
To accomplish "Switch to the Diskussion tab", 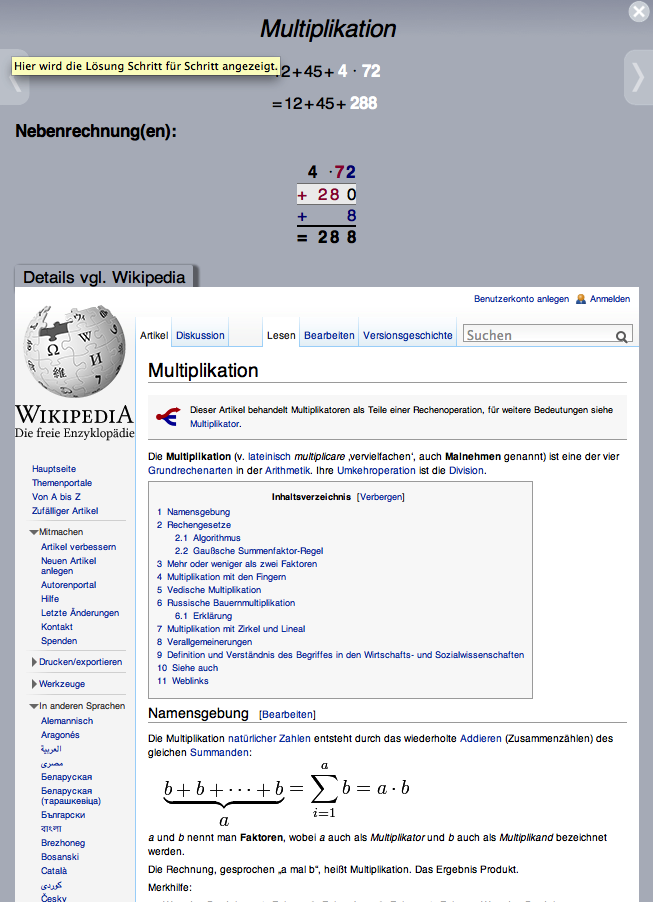I will (x=200, y=335).
